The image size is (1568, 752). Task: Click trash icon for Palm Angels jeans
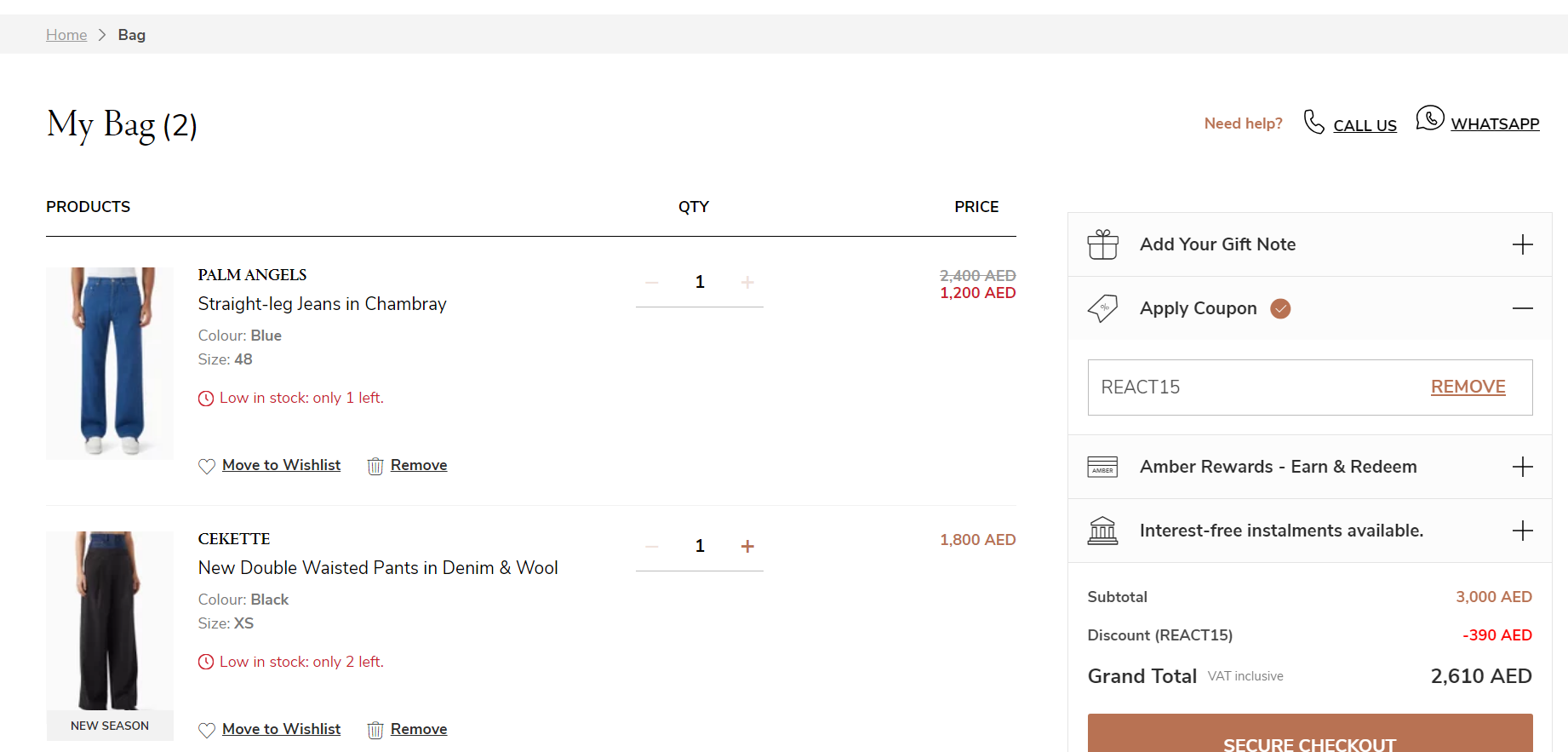pyautogui.click(x=375, y=466)
